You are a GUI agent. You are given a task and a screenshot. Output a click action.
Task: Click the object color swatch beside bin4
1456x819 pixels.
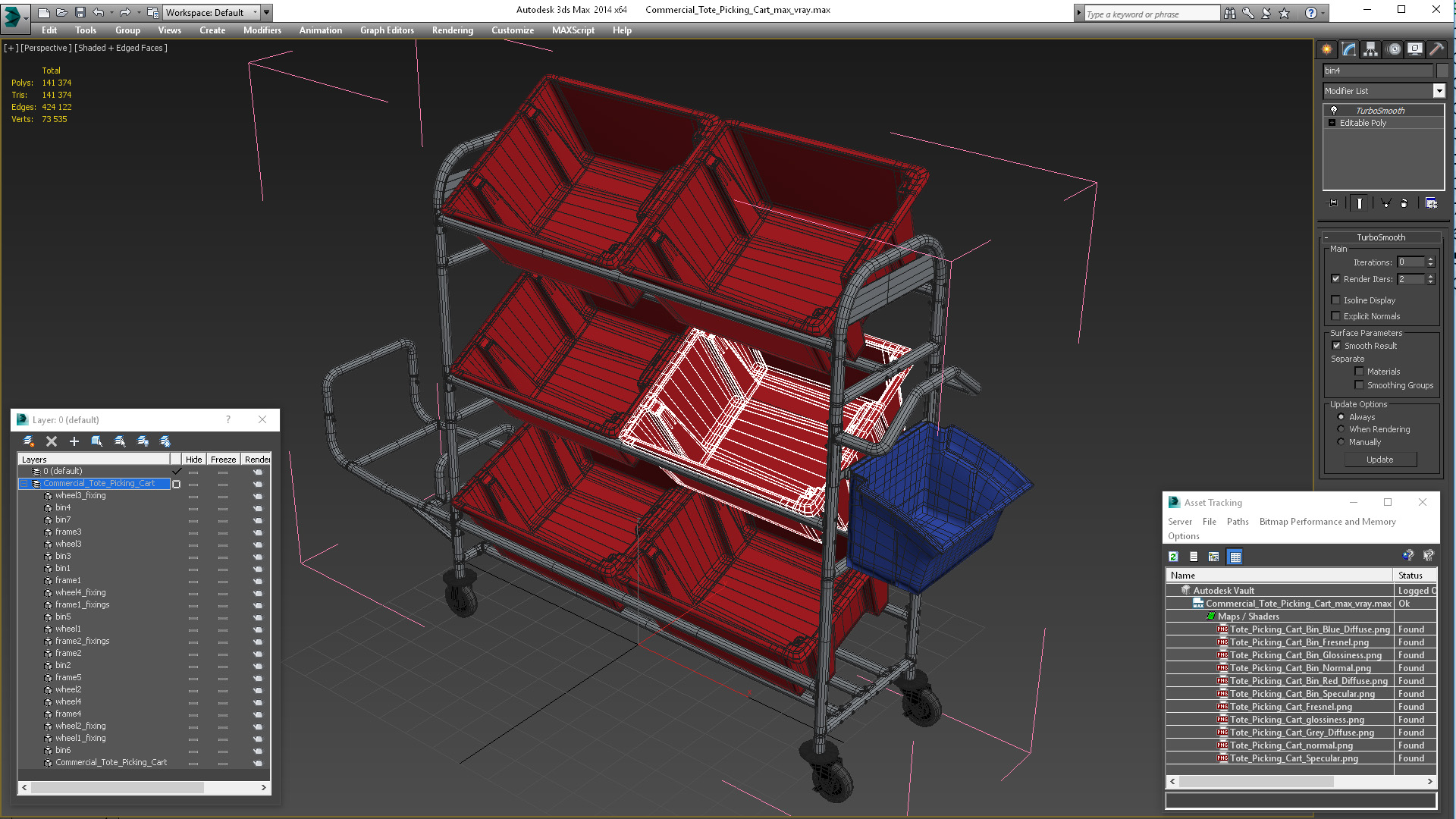point(1442,71)
